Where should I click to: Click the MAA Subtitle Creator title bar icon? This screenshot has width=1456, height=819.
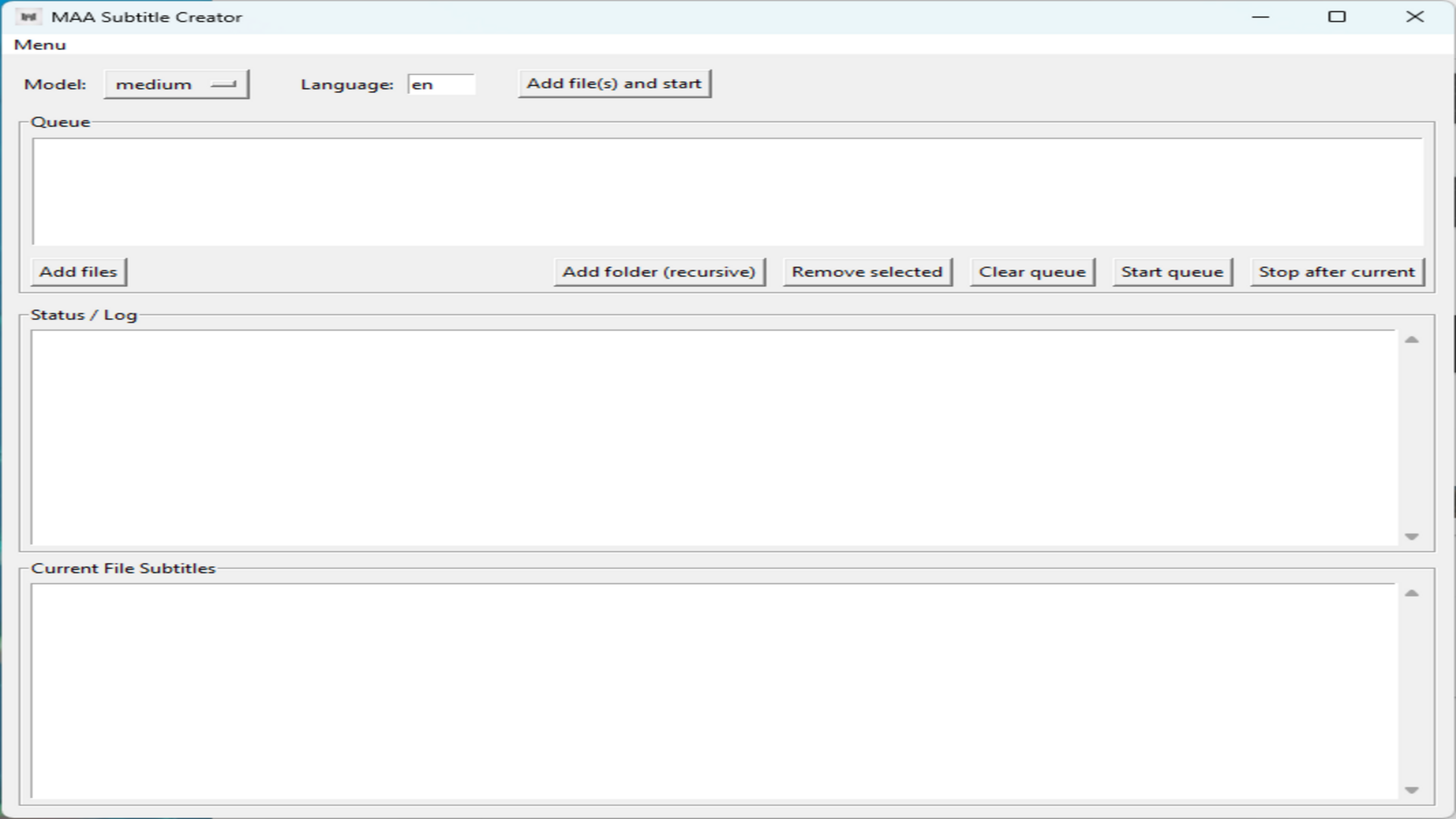pos(28,16)
